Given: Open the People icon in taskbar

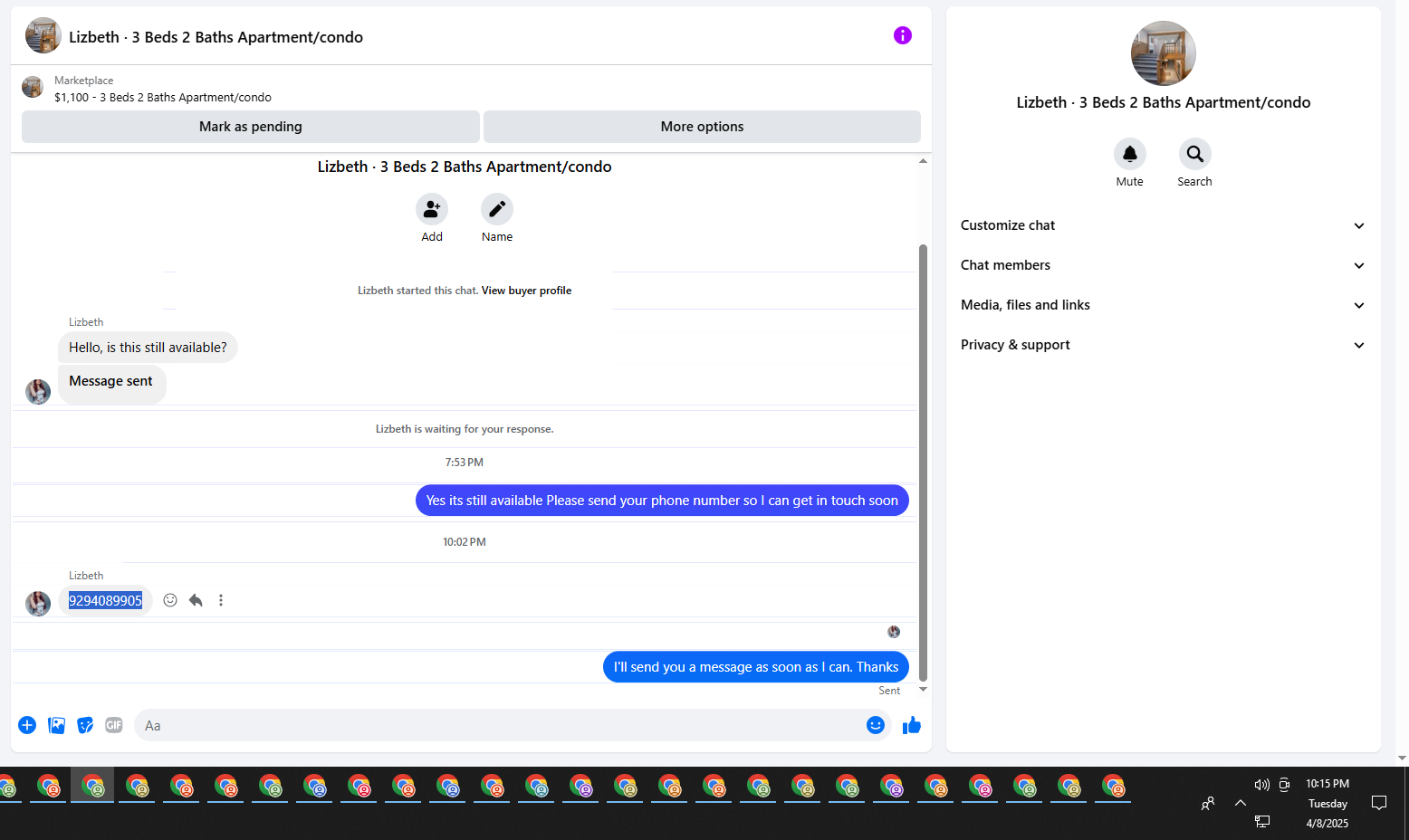Looking at the screenshot, I should [x=1208, y=803].
